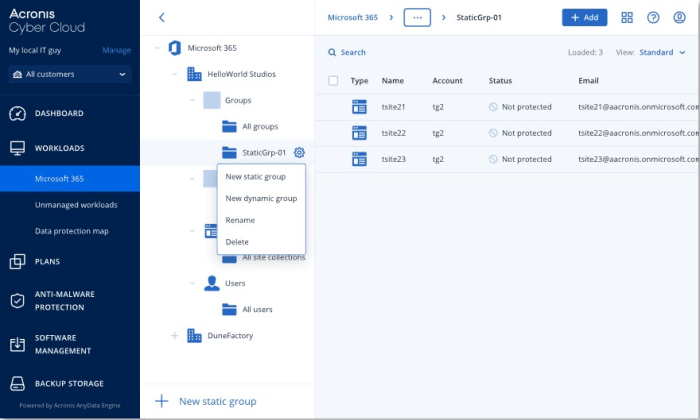
Task: Click the DuneFactory building icon
Action: tap(194, 336)
